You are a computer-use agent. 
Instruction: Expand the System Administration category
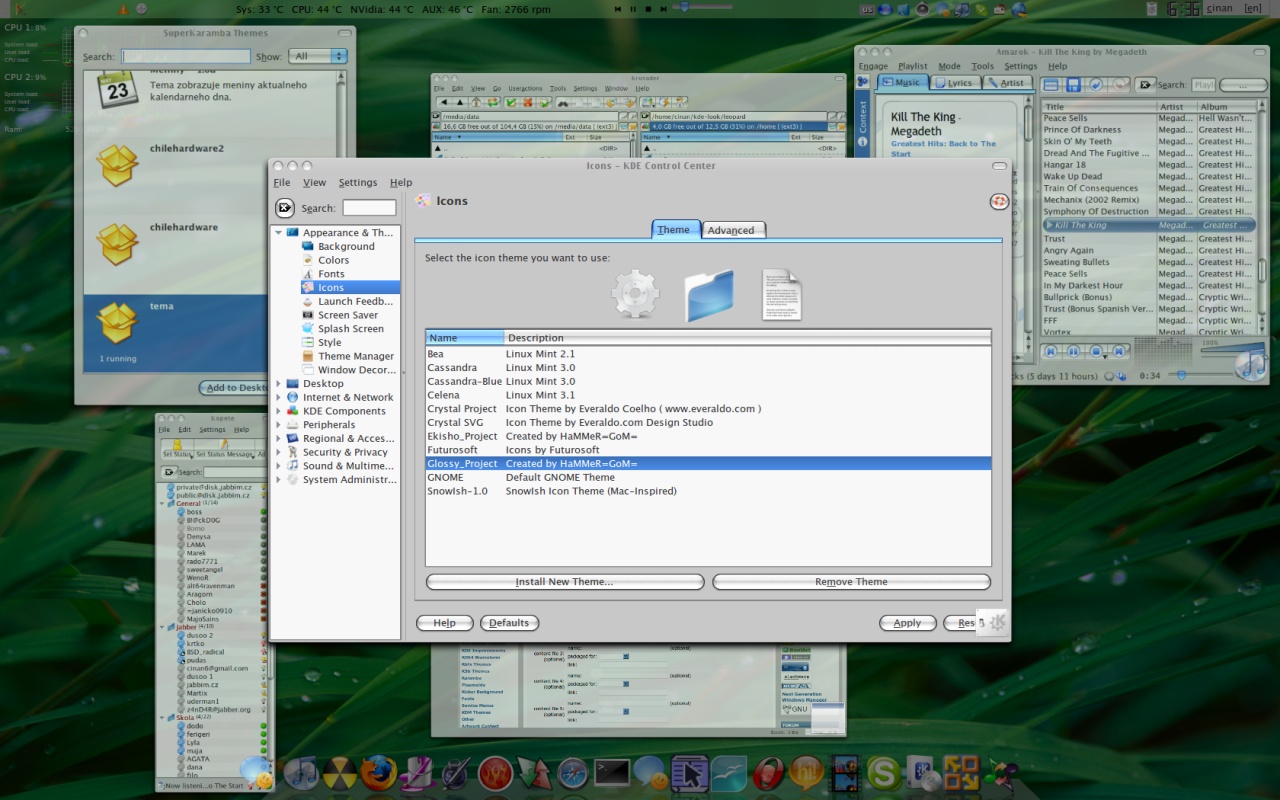pyautogui.click(x=279, y=480)
